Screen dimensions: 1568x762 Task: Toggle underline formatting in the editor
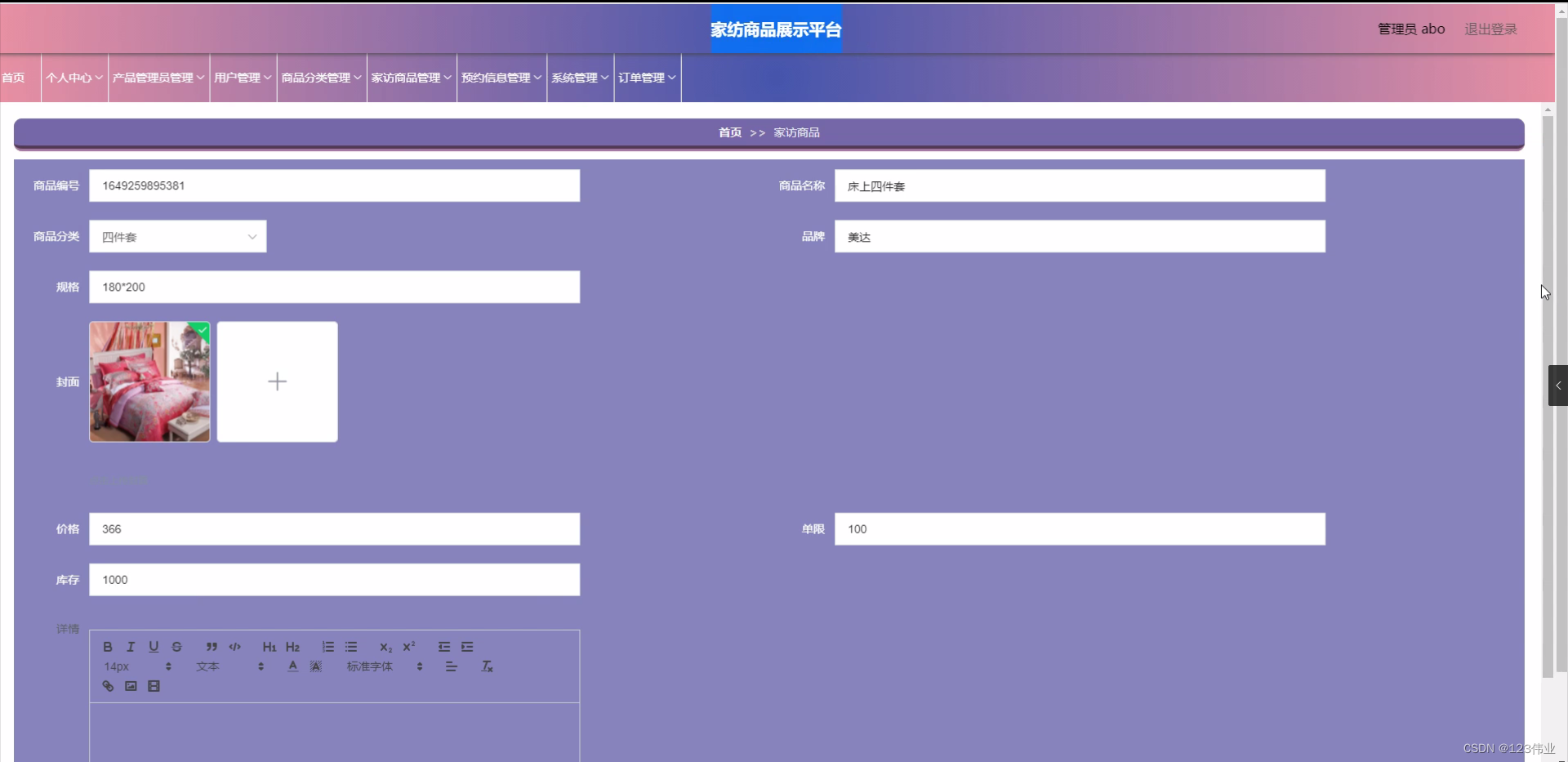click(x=154, y=646)
